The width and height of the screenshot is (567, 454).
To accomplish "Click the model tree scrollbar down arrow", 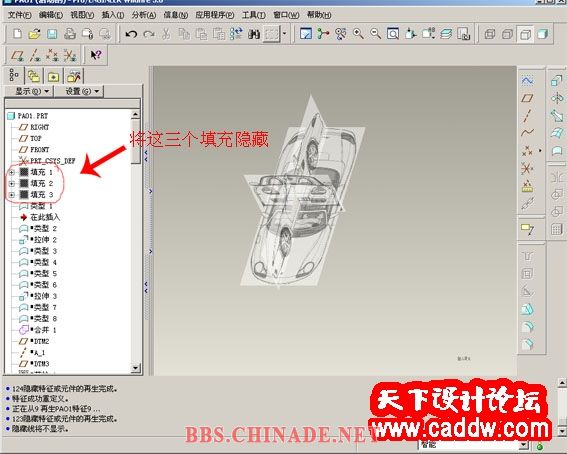I will point(135,368).
